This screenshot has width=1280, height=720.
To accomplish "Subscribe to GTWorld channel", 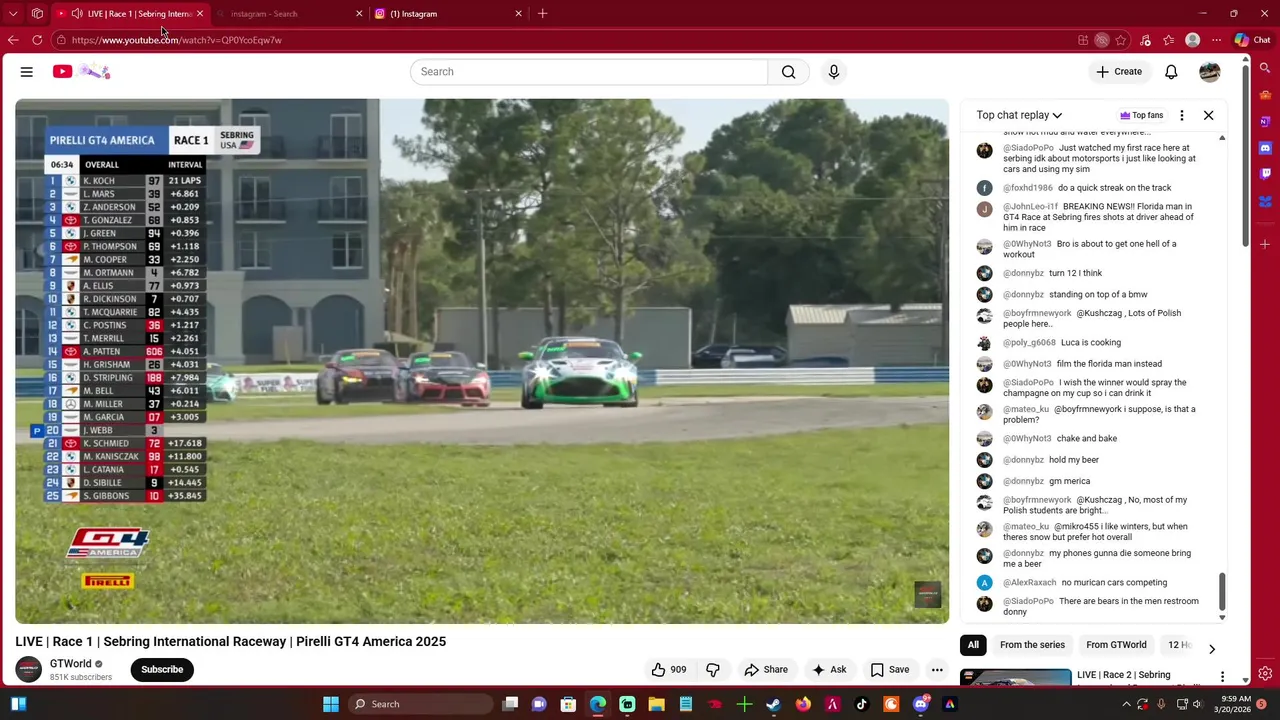I will pos(162,670).
